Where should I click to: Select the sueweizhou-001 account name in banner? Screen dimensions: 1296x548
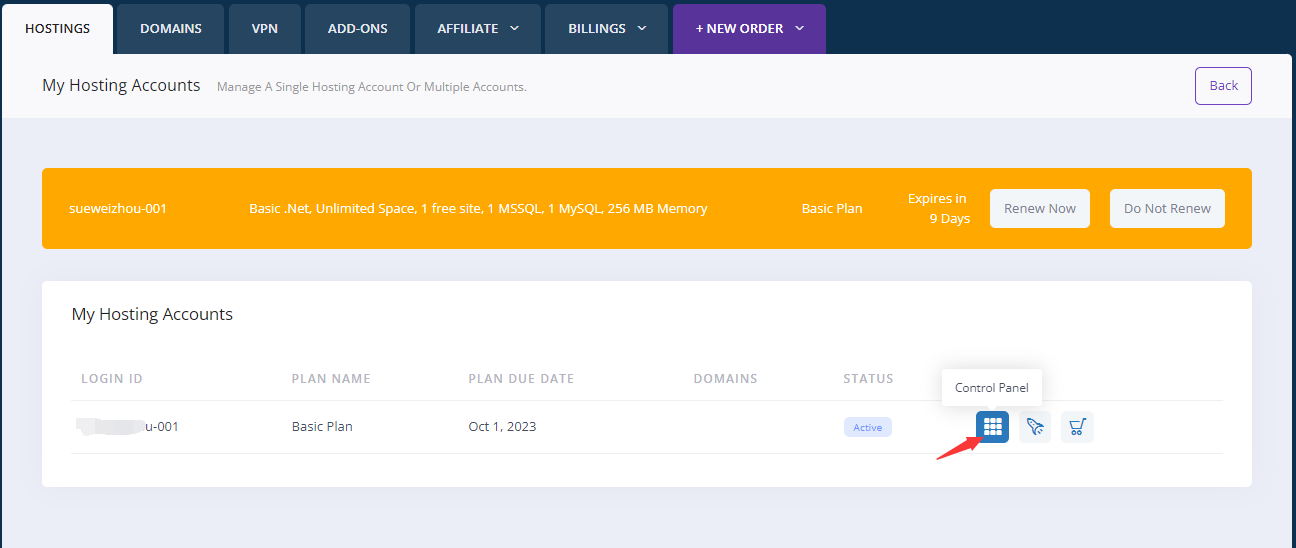118,209
